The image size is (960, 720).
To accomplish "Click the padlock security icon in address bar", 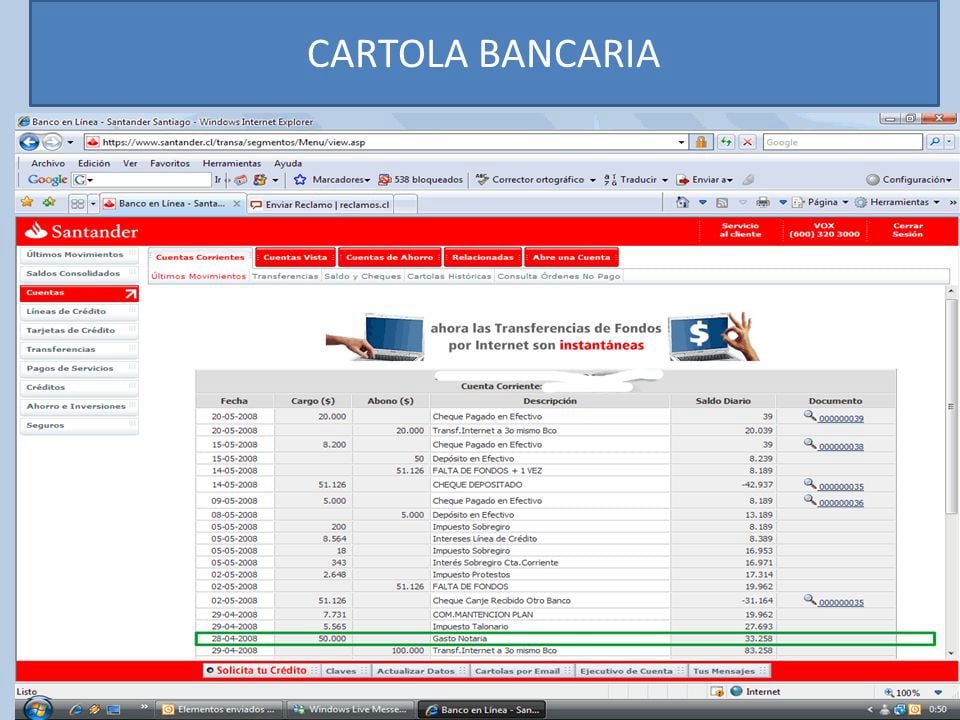I will pos(701,142).
